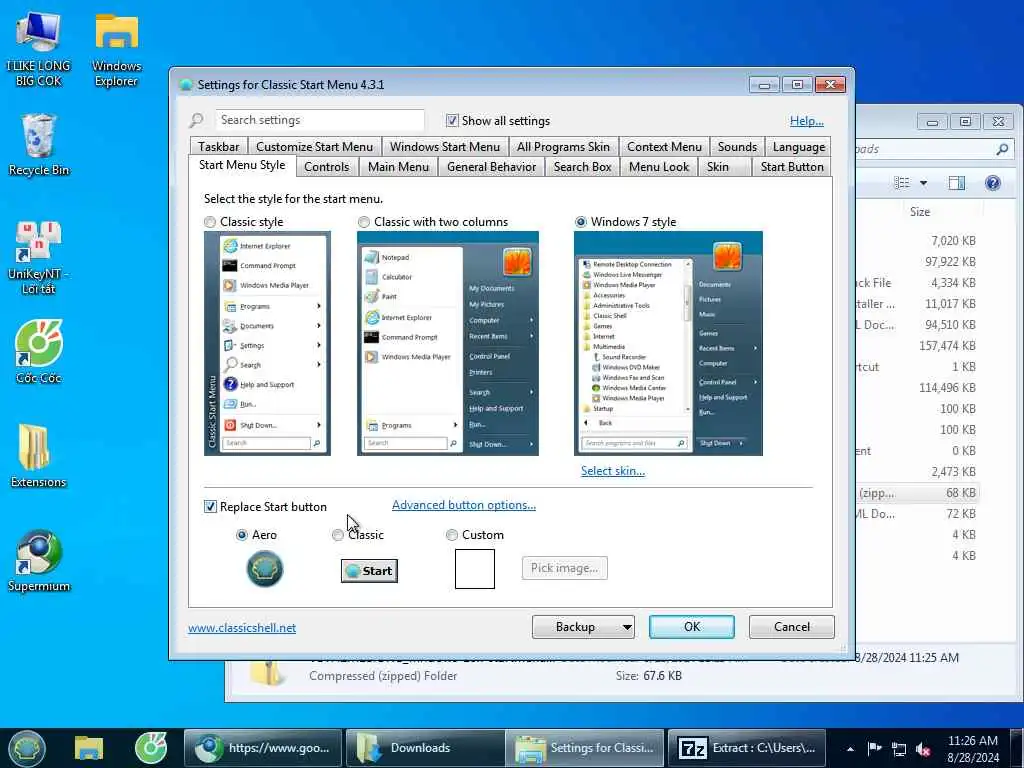This screenshot has width=1024, height=768.
Task: Switch to the Downloads taskbar window button
Action: [x=424, y=748]
